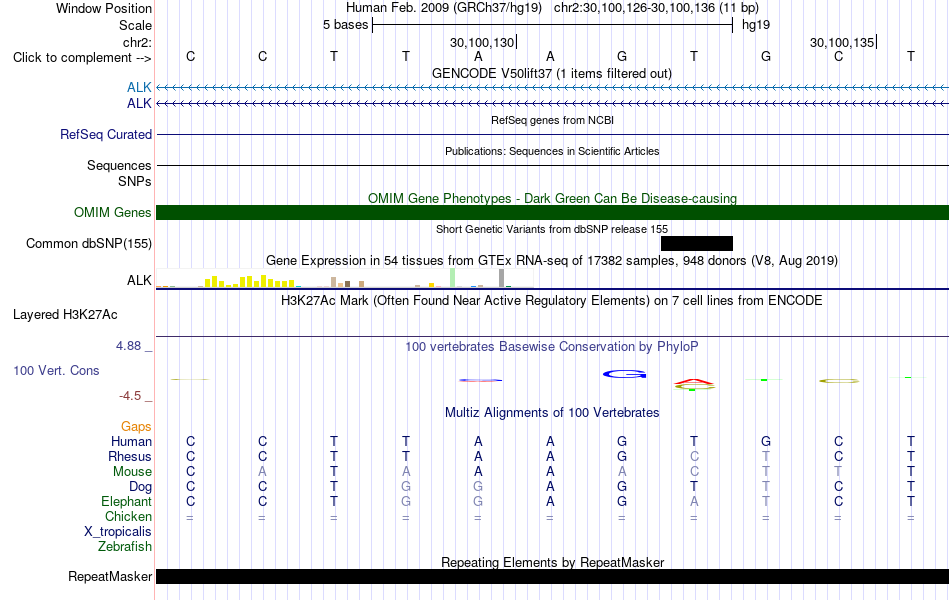Click the 100 Vert. Cons track label
Image resolution: width=950 pixels, height=600 pixels.
point(56,370)
